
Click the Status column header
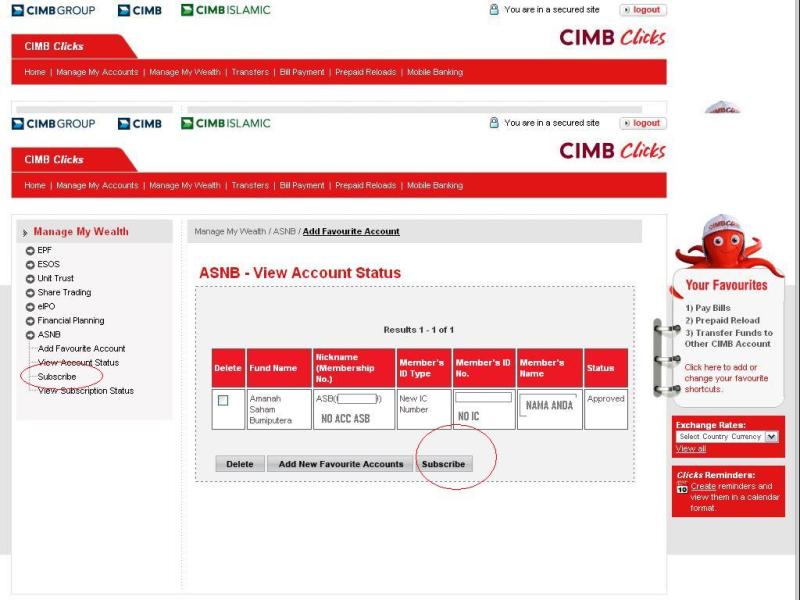606,368
